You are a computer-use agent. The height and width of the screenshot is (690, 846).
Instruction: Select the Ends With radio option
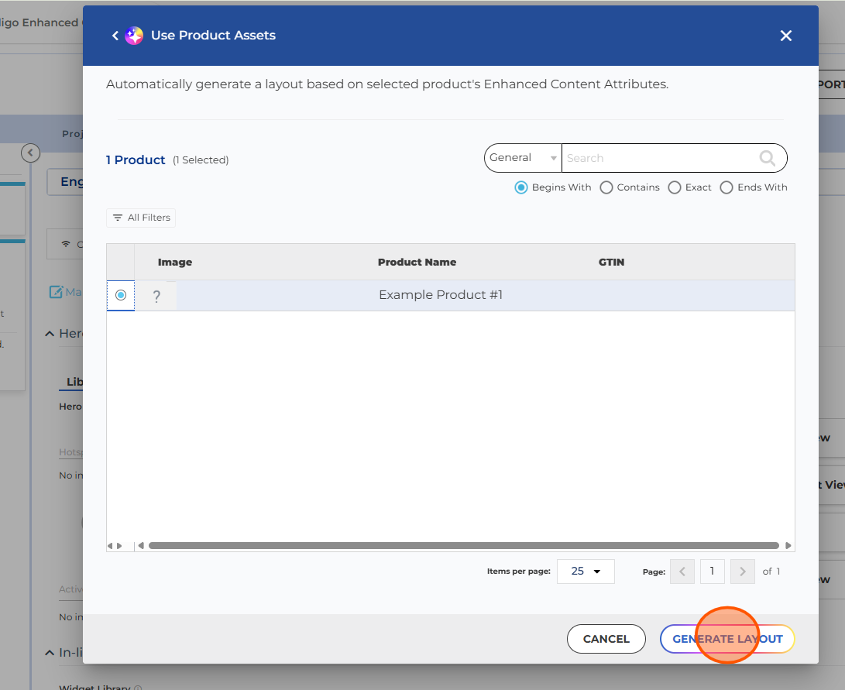(726, 187)
